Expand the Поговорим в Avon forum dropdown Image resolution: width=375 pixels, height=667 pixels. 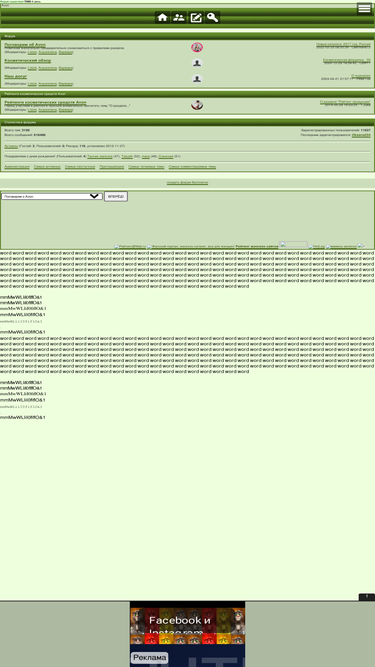pyautogui.click(x=52, y=196)
